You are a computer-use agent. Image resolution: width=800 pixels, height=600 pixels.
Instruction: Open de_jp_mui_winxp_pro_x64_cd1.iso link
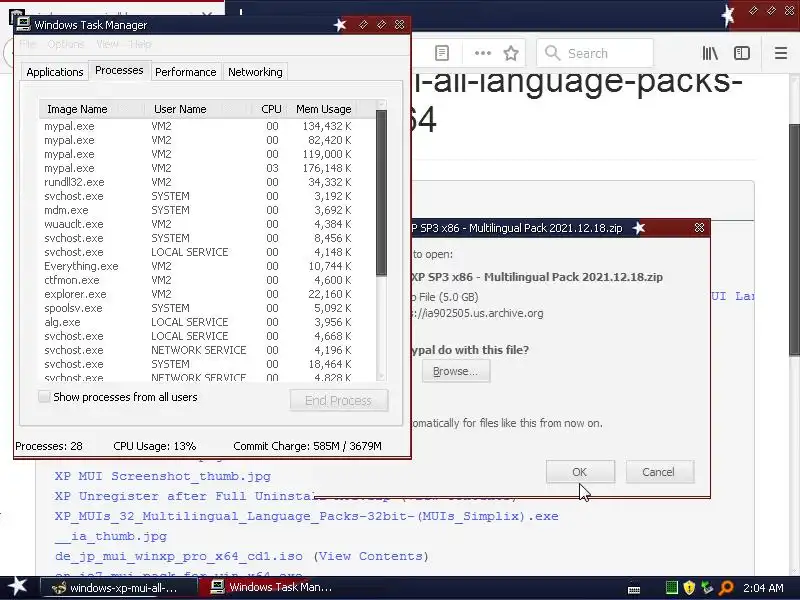point(179,556)
